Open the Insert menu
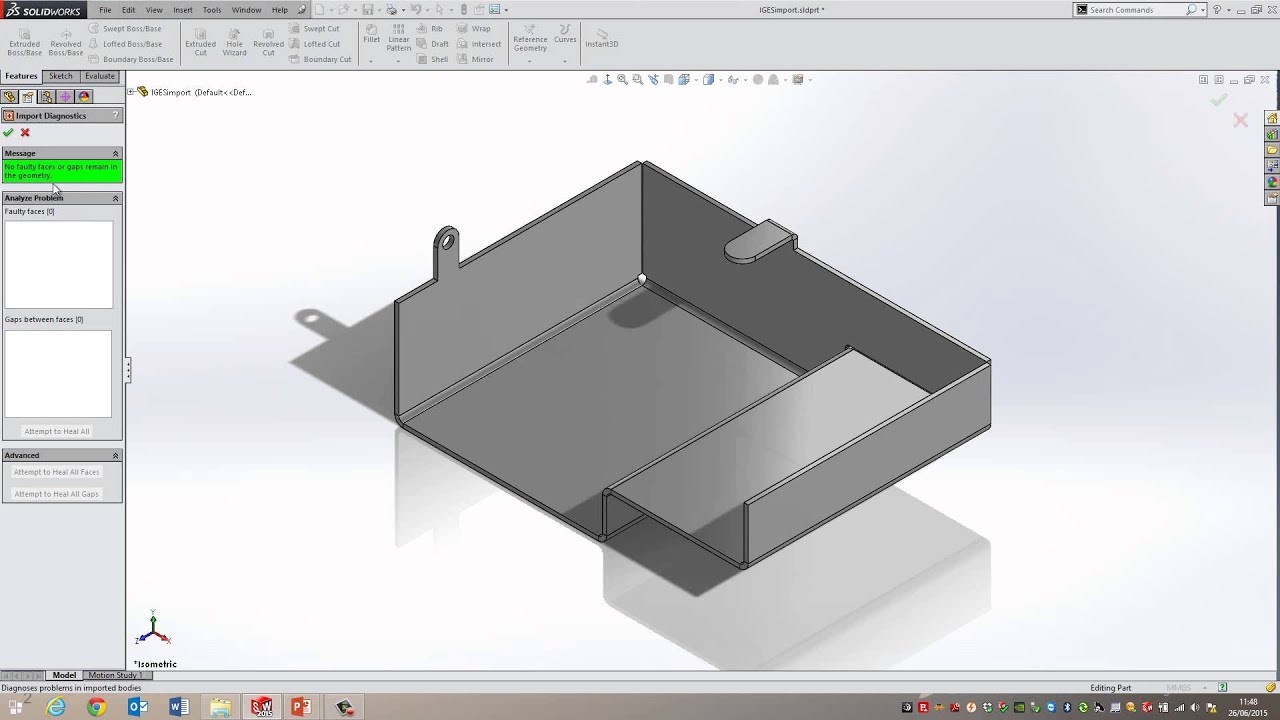Screen dimensions: 1280x720 [x=183, y=10]
